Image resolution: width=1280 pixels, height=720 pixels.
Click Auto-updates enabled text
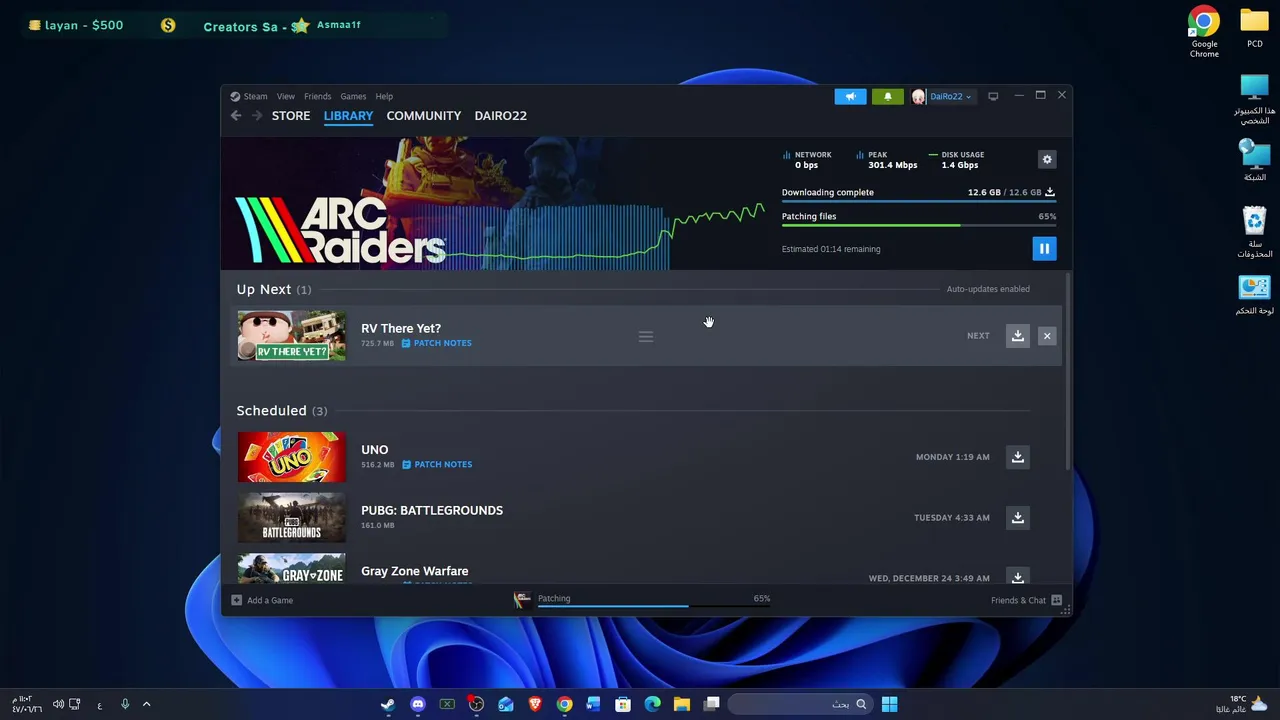[x=988, y=289]
